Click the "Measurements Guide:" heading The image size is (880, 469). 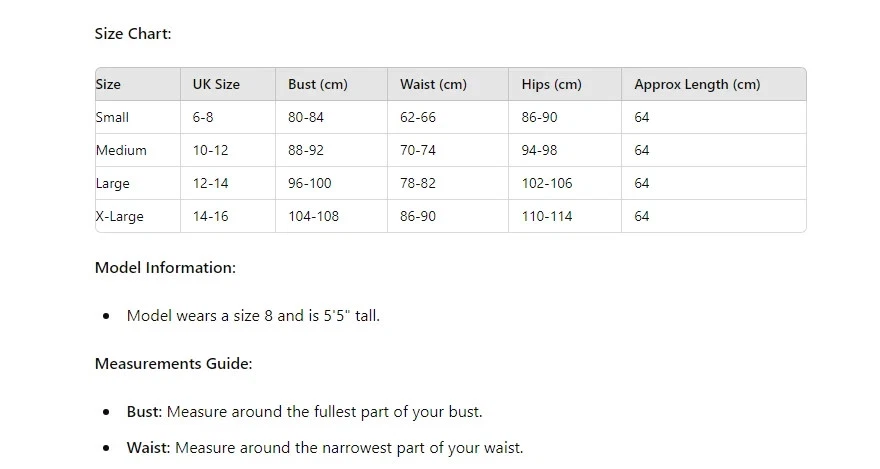173,364
